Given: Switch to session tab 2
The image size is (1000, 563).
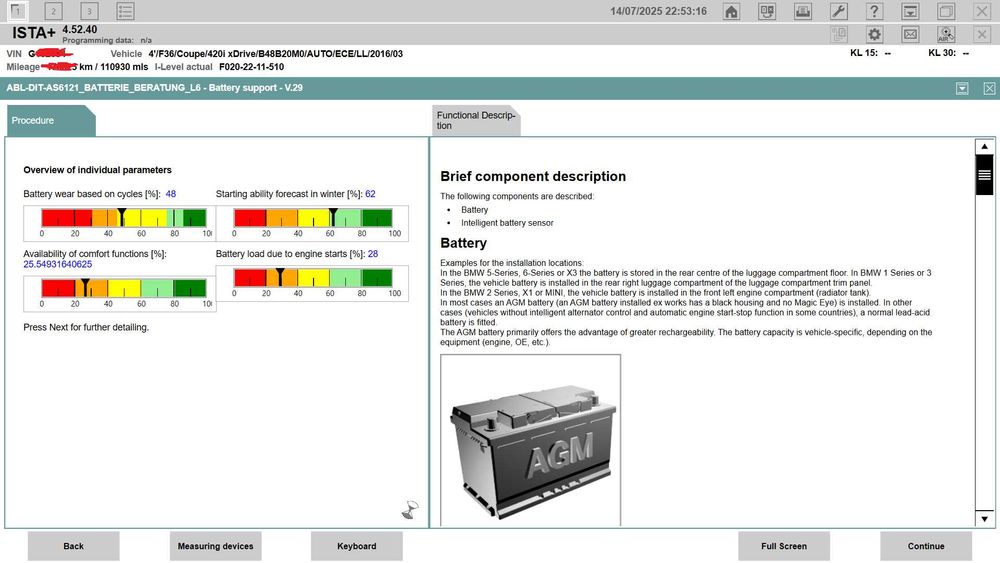Looking at the screenshot, I should 54,10.
